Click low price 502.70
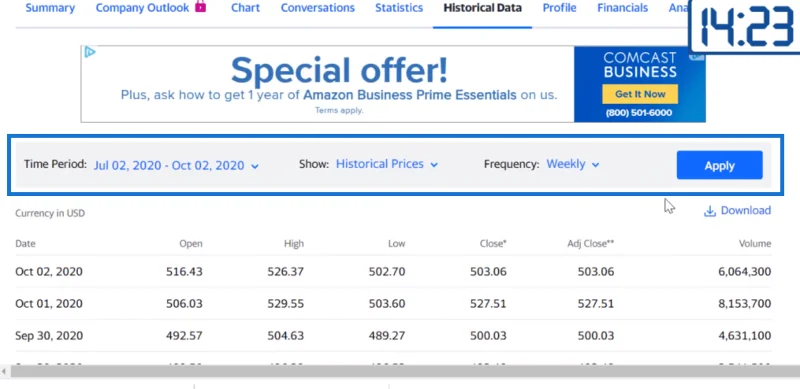Image resolution: width=800 pixels, height=389 pixels. click(x=387, y=272)
